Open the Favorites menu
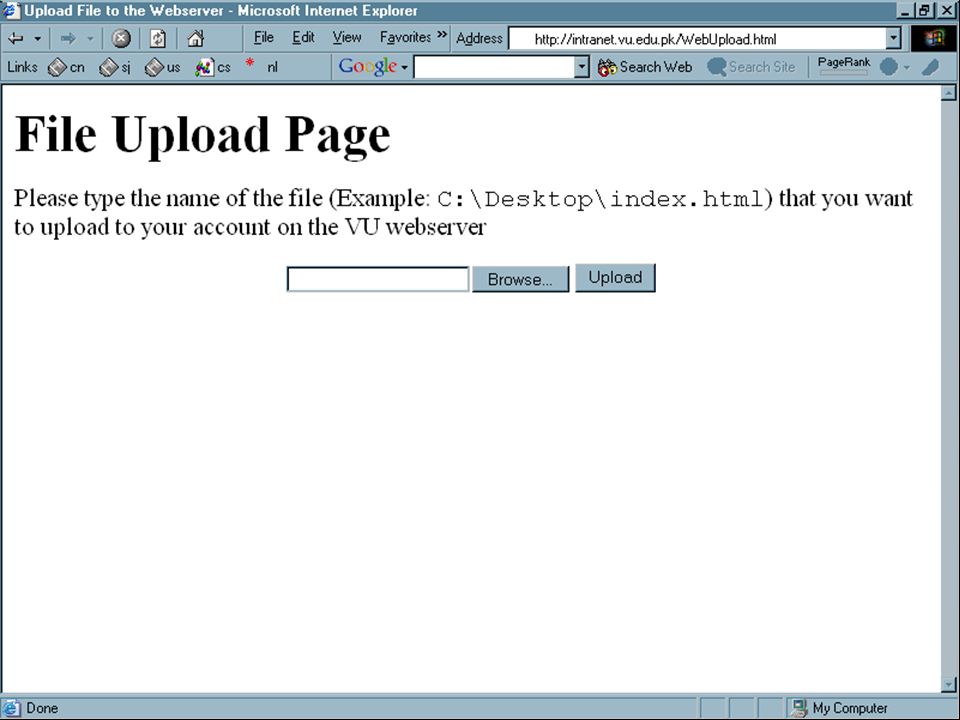This screenshot has height=720, width=960. [x=405, y=38]
